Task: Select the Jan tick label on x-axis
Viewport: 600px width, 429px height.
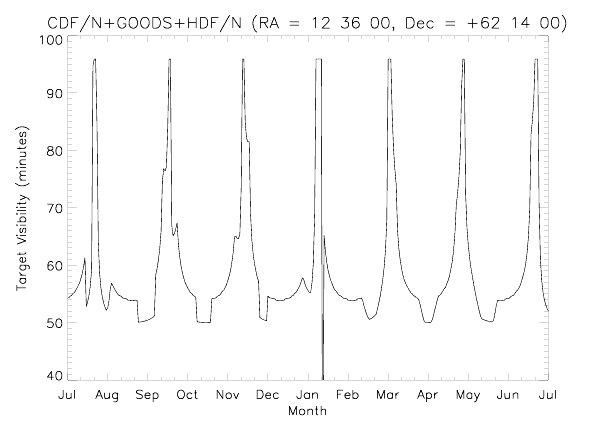Action: click(307, 396)
